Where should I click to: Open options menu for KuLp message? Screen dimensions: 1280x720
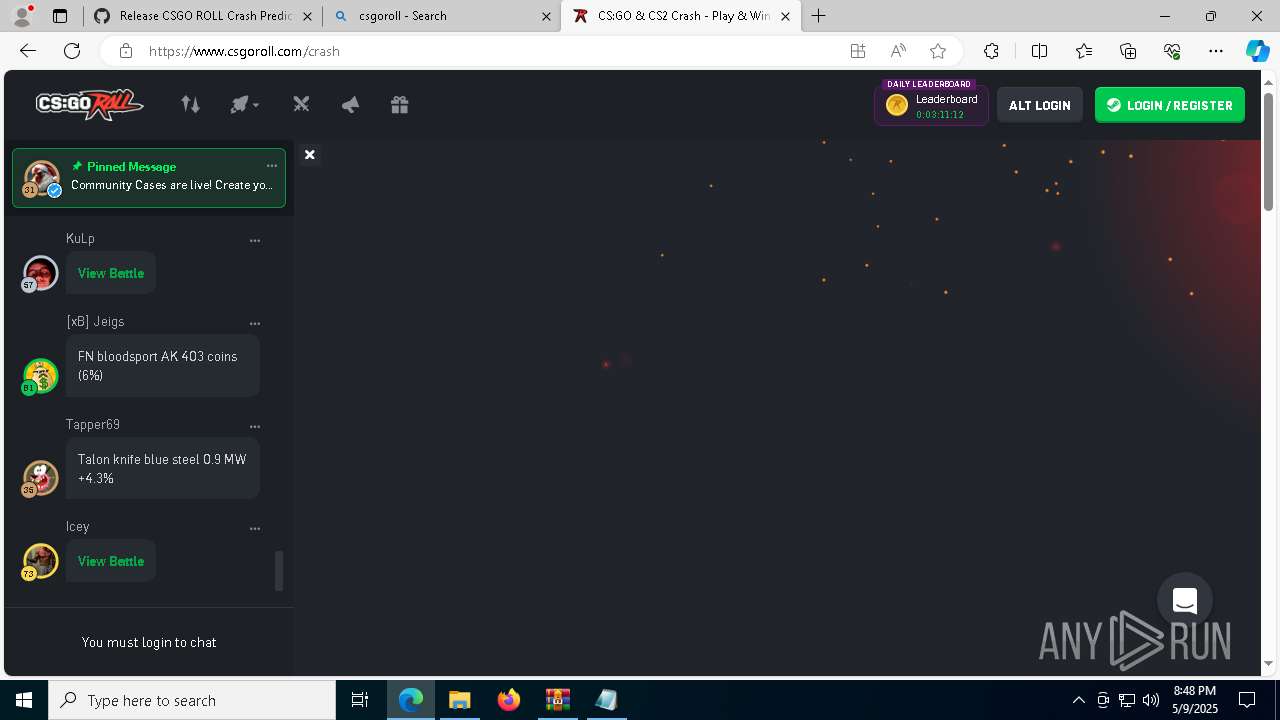[255, 240]
